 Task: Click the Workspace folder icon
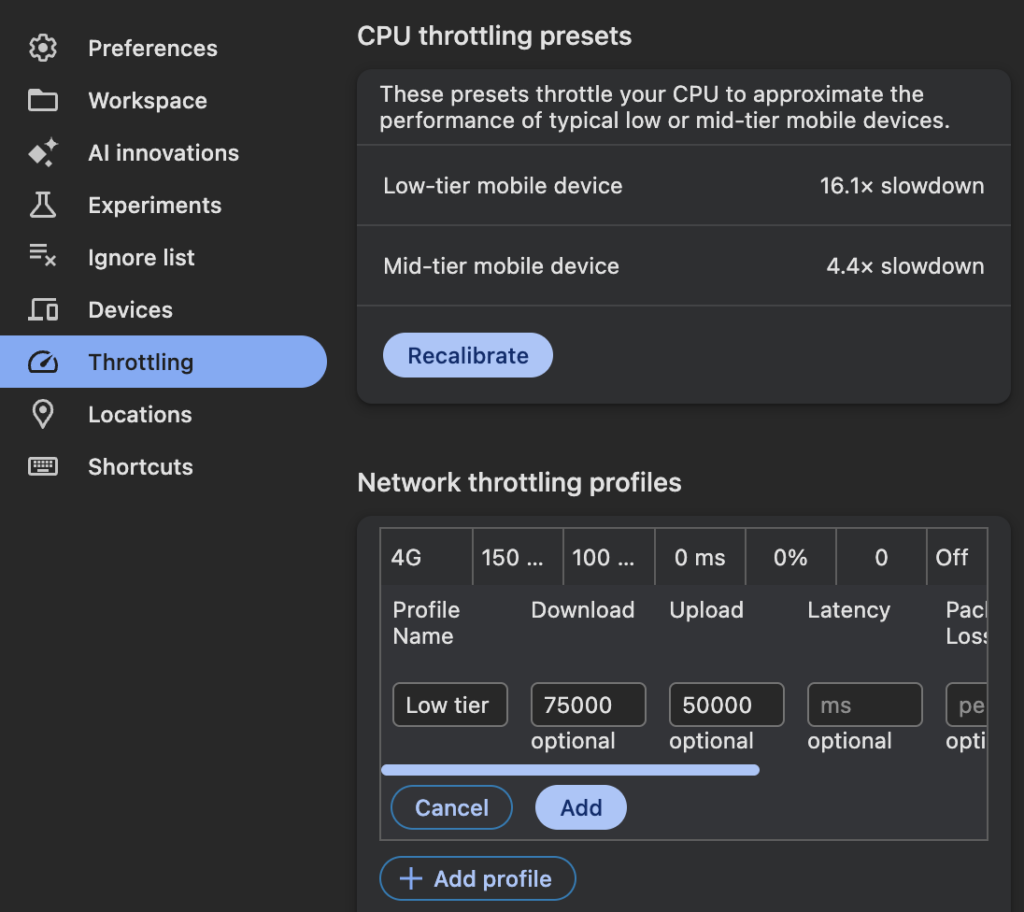tap(42, 100)
